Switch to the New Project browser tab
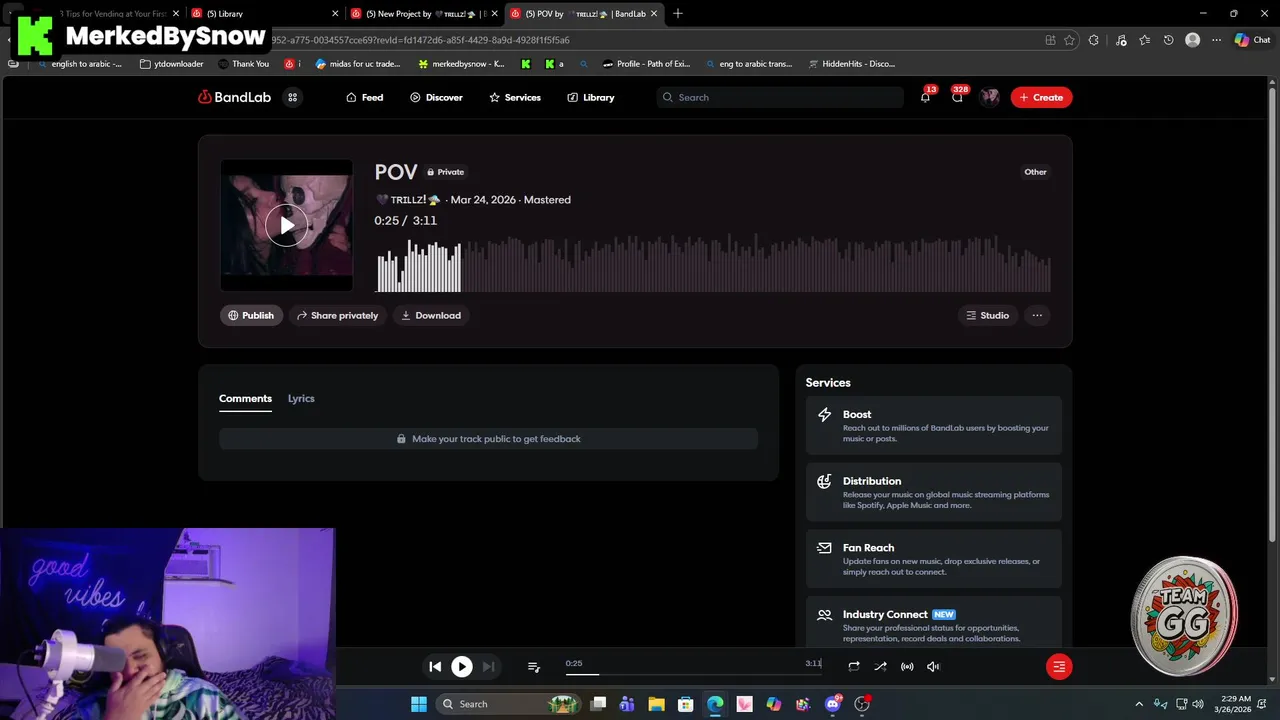Image resolution: width=1280 pixels, height=720 pixels. click(425, 14)
